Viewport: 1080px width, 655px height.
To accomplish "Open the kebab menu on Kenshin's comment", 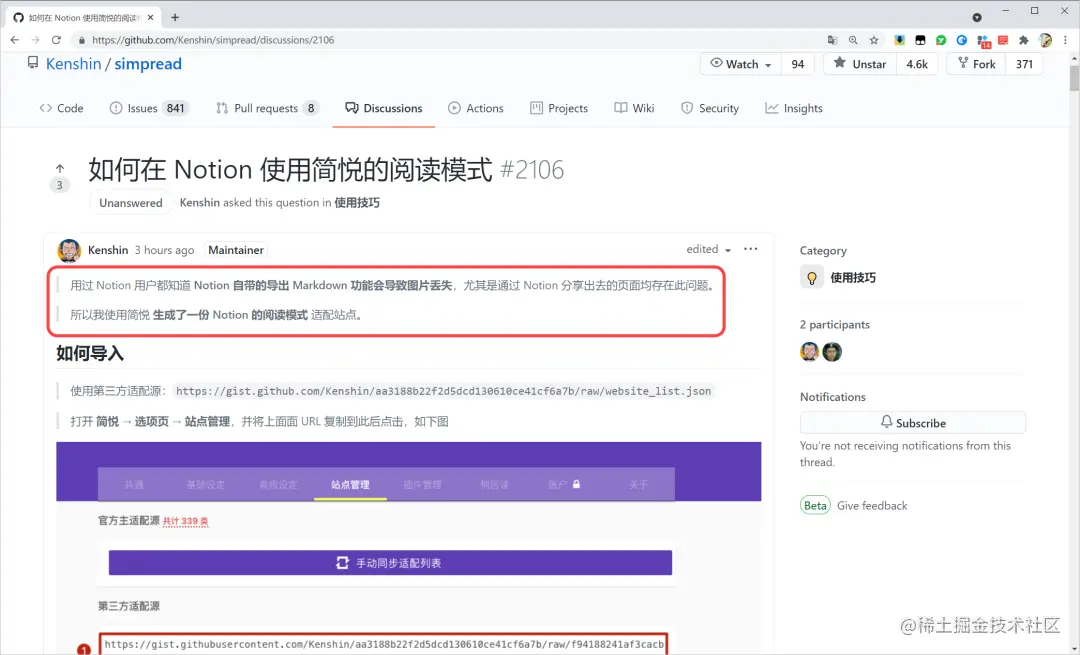I will click(x=751, y=249).
